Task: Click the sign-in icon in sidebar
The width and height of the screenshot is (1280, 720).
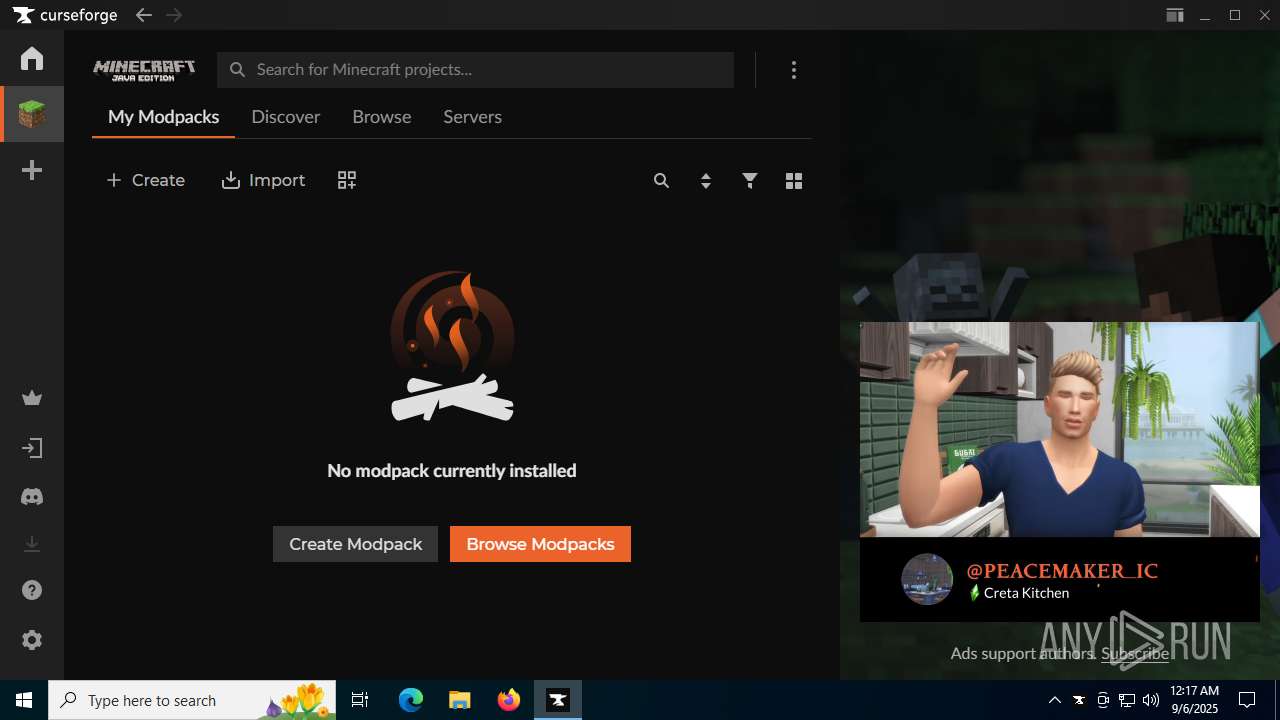Action: click(x=32, y=448)
